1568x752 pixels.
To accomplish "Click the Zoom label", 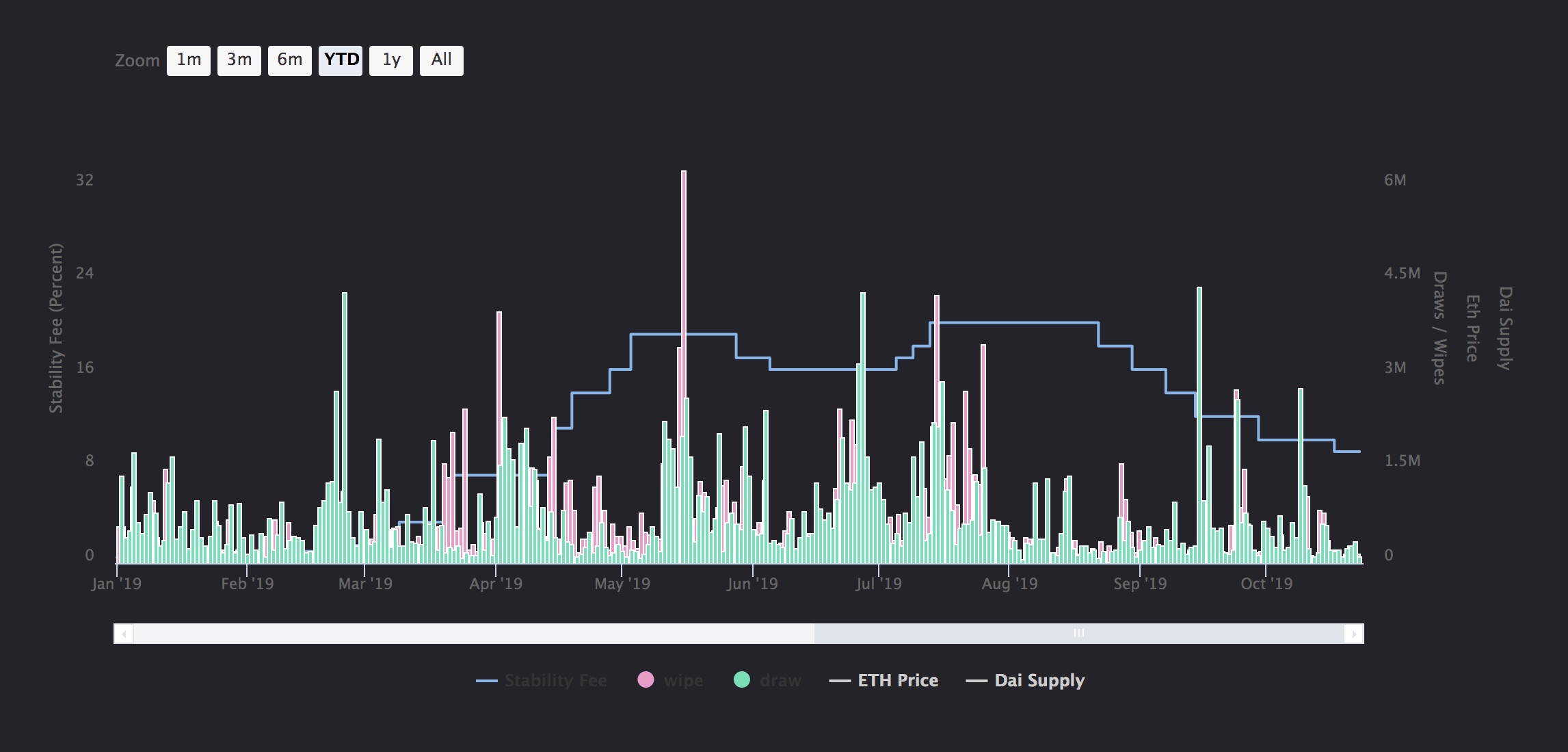I will tap(137, 61).
